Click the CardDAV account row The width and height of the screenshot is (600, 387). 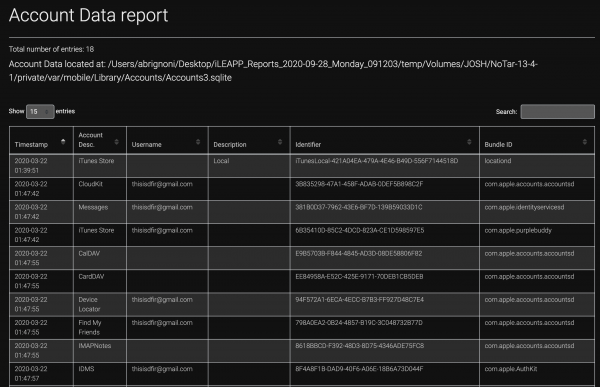[x=302, y=281]
